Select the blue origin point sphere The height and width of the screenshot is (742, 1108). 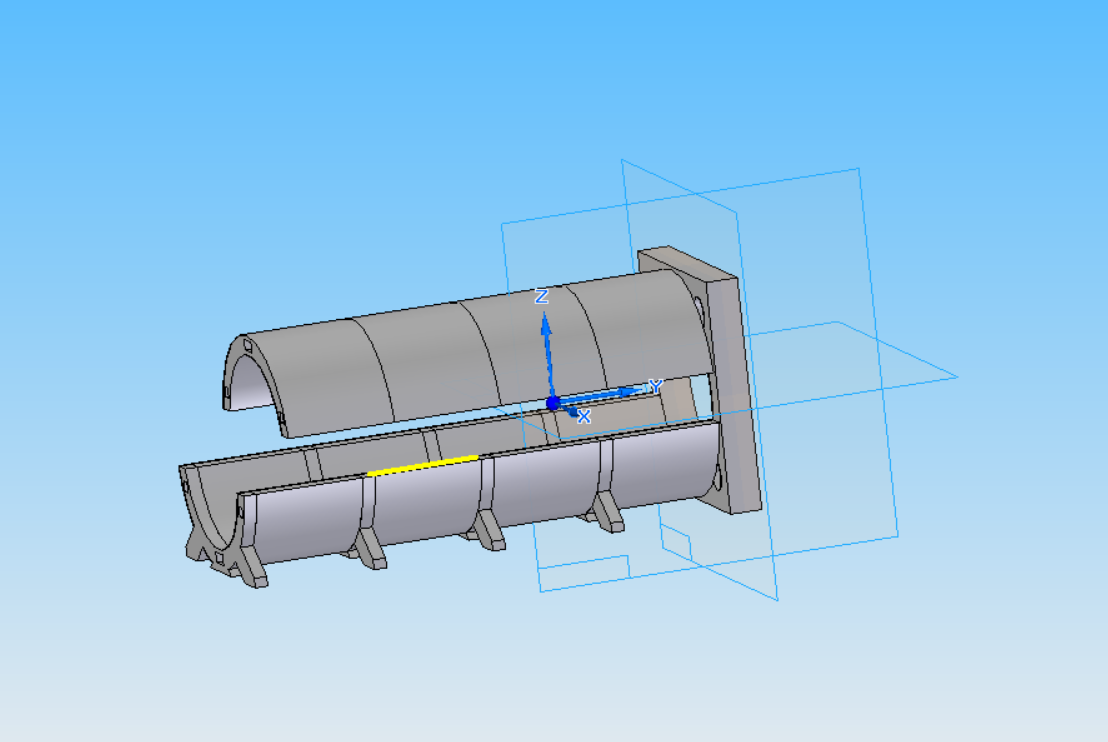[x=553, y=403]
